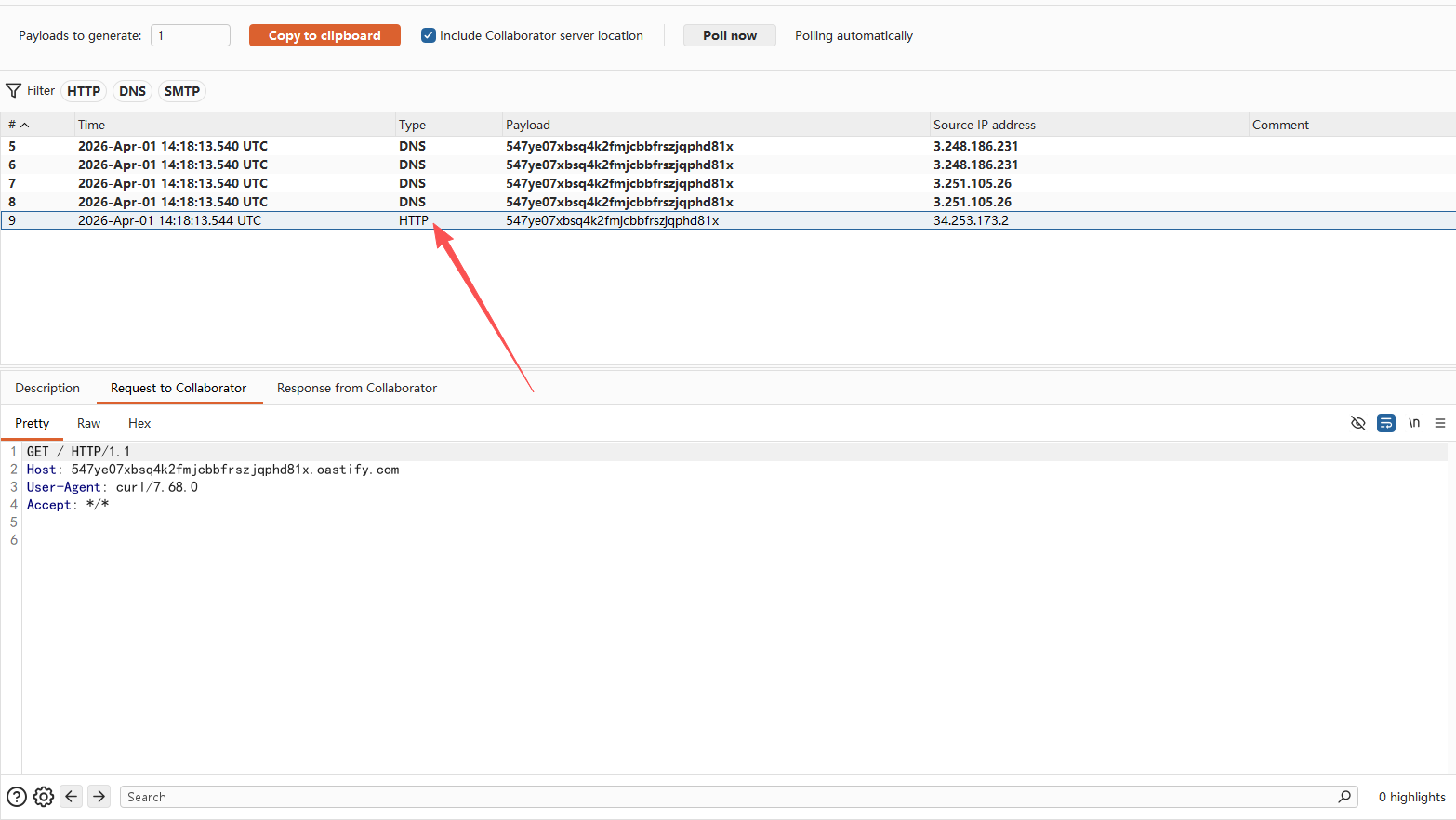Toggle the line wrap icon
This screenshot has width=1456, height=820.
[x=1385, y=423]
